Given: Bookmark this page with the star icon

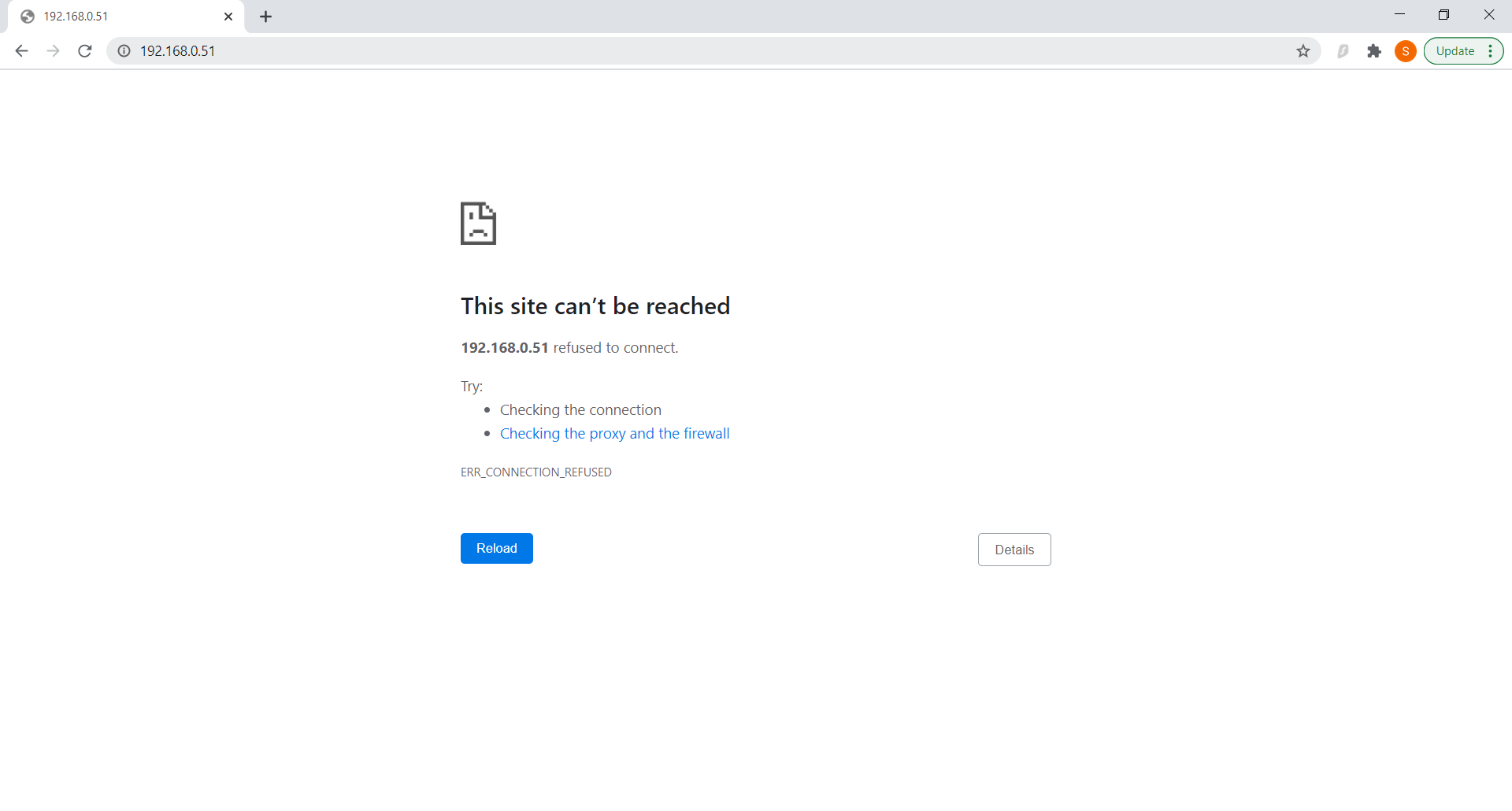Looking at the screenshot, I should [1303, 50].
